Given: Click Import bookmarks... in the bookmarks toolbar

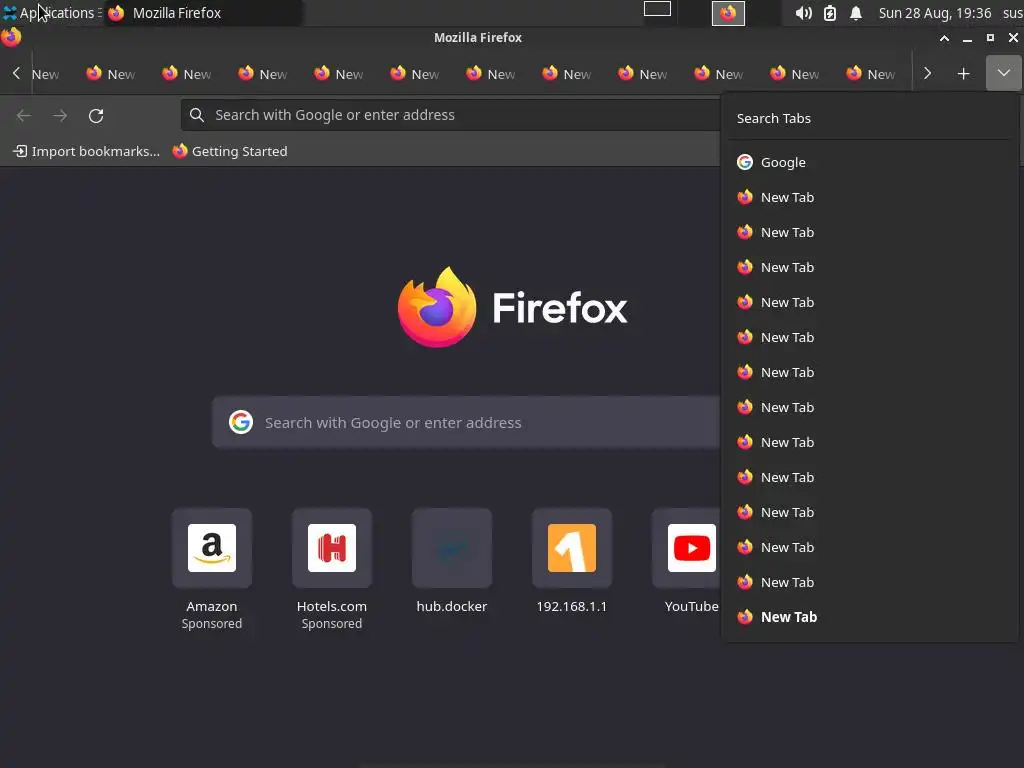Looking at the screenshot, I should (87, 152).
